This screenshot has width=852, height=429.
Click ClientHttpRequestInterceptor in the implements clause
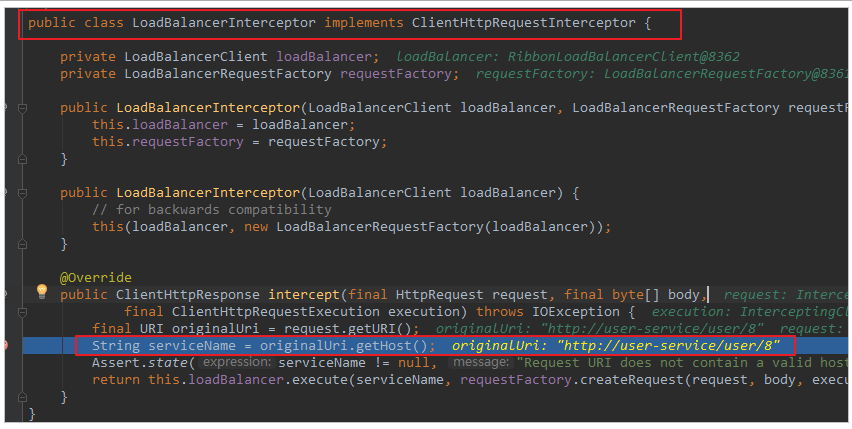pyautogui.click(x=524, y=23)
